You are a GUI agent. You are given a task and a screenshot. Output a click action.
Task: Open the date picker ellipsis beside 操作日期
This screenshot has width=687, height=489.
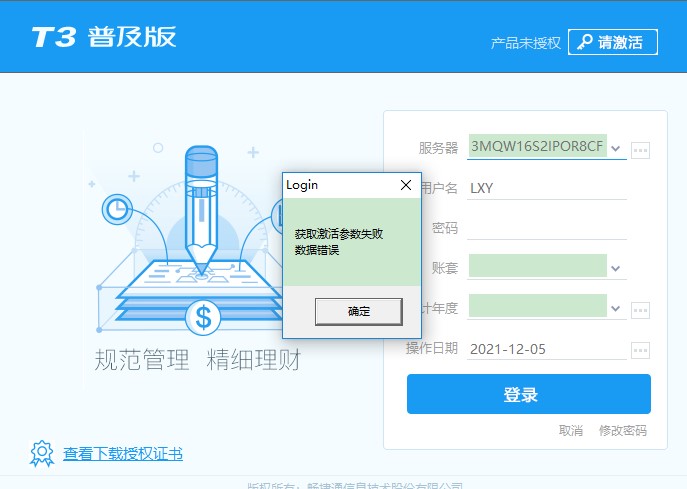click(640, 350)
